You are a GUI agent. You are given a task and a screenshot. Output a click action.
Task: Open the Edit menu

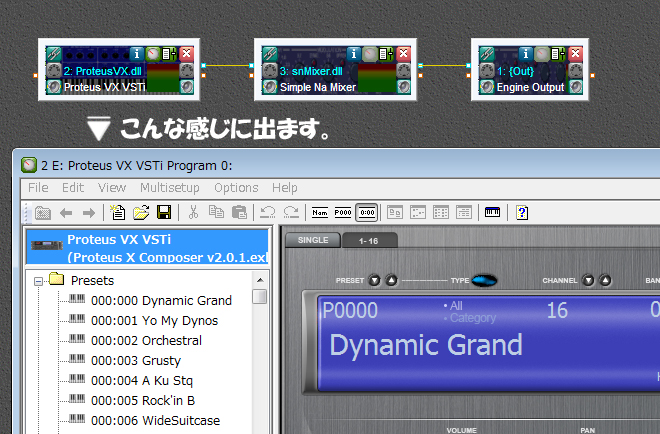tap(73, 188)
